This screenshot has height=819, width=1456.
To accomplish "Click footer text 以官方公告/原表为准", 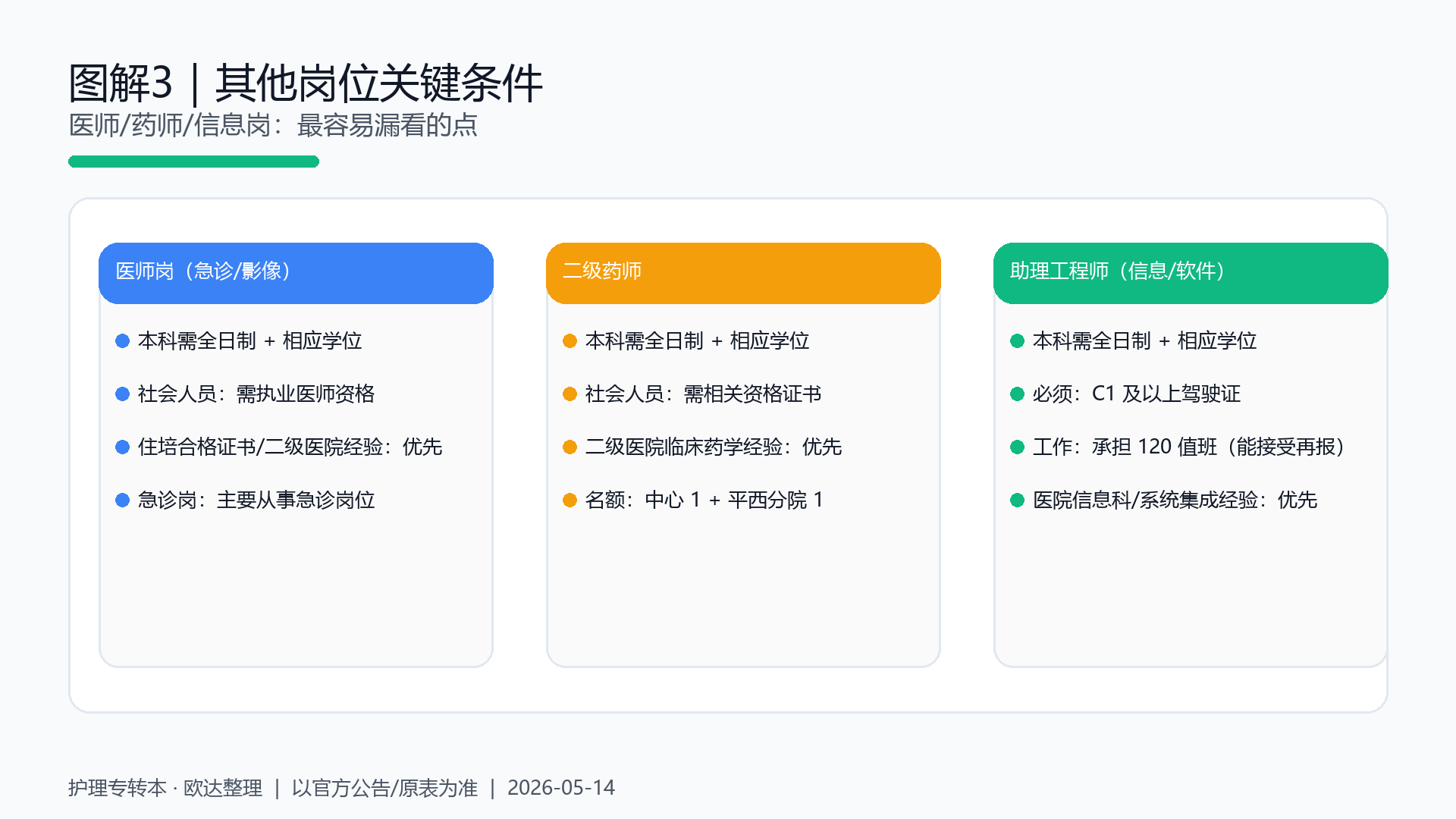I will point(384,788).
